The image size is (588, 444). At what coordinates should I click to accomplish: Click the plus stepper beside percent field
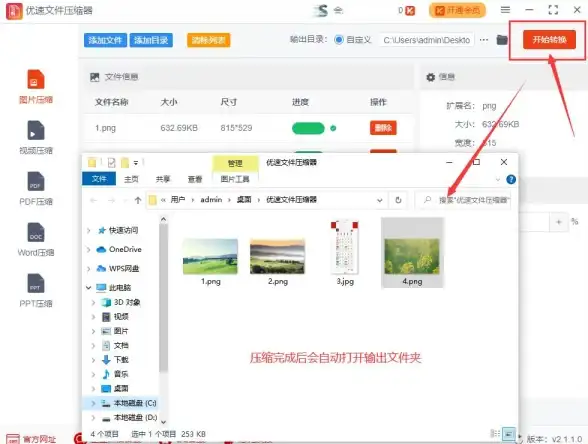pos(559,222)
